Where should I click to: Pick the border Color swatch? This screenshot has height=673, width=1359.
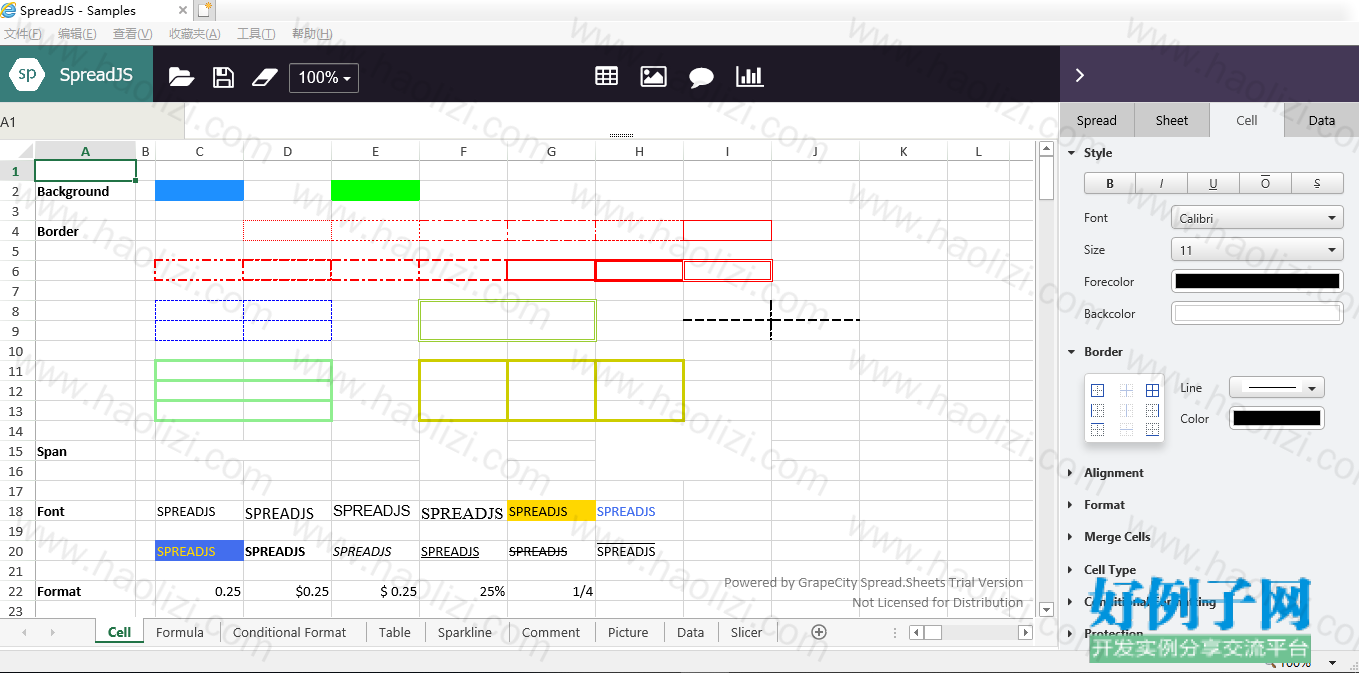coord(1276,419)
